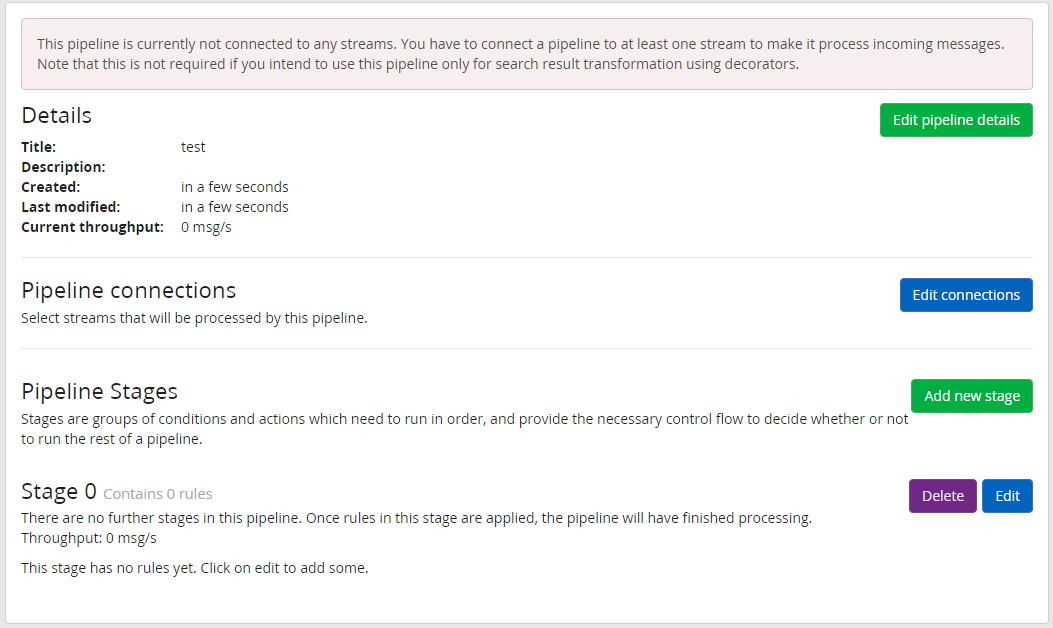Click the "0 msg/s" current throughput value
The image size is (1053, 628).
tap(206, 227)
